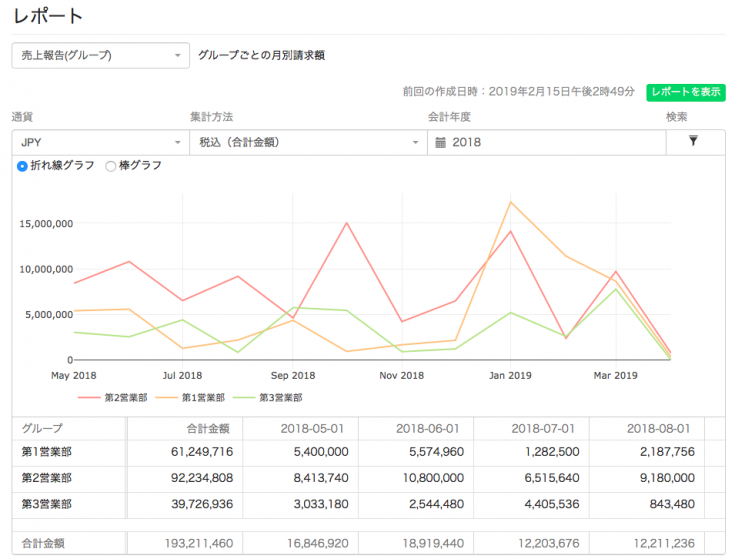
Task: Click the 会計年度 2018 year field
Action: tap(547, 142)
